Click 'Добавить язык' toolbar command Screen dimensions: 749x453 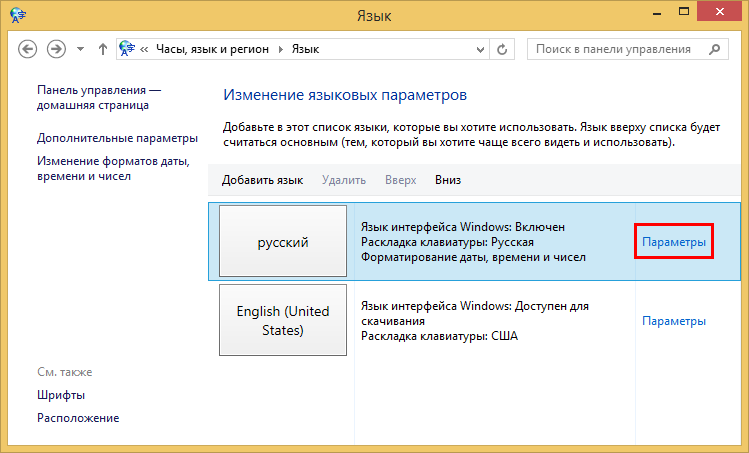click(x=262, y=180)
